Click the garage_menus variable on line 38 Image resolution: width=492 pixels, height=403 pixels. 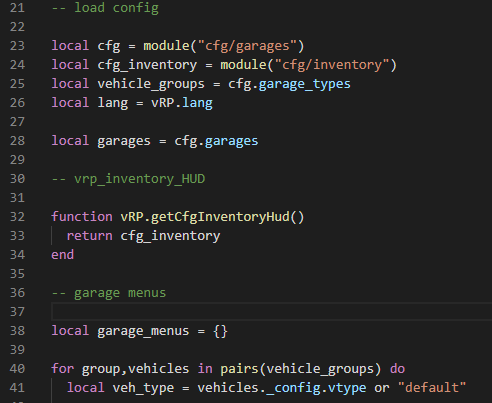pyautogui.click(x=143, y=331)
